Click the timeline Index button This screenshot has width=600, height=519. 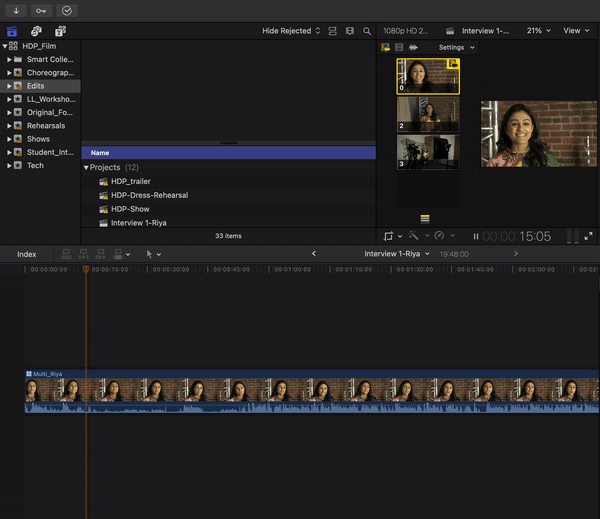pos(27,254)
